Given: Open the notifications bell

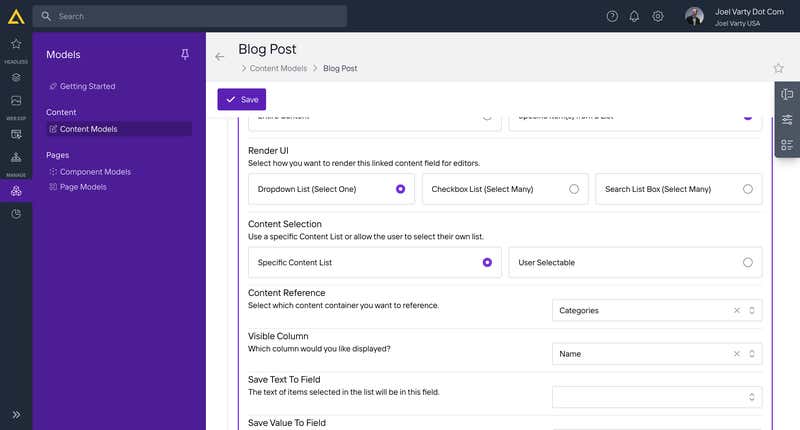Looking at the screenshot, I should click(634, 16).
